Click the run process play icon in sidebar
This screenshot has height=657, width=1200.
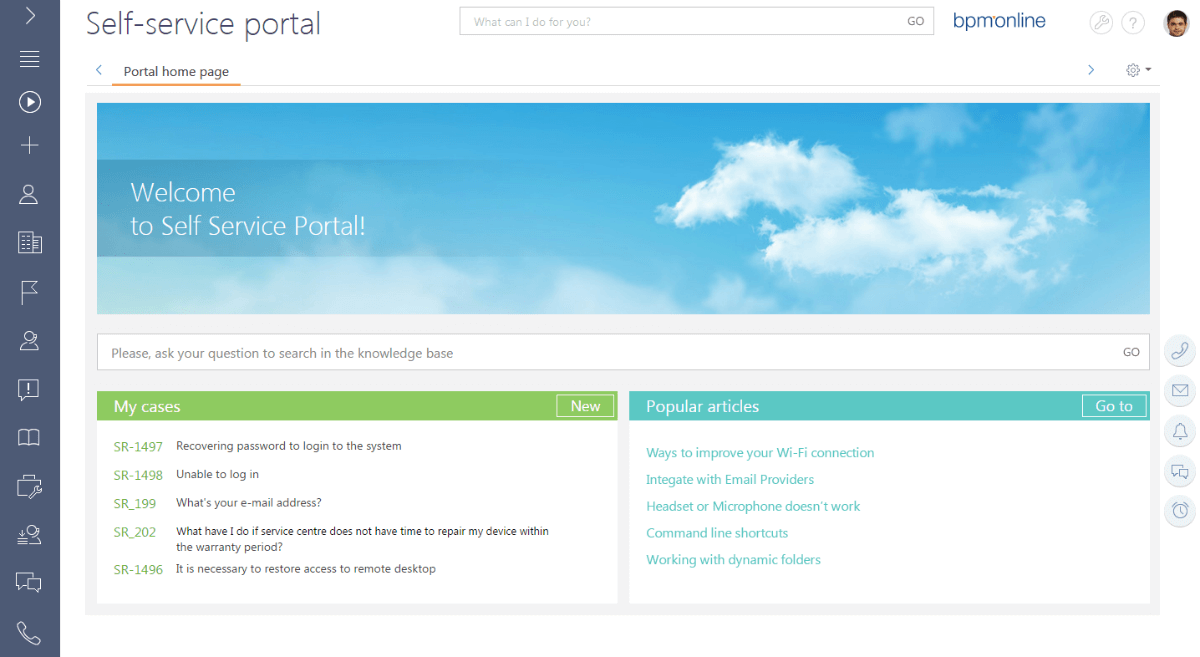pos(29,101)
